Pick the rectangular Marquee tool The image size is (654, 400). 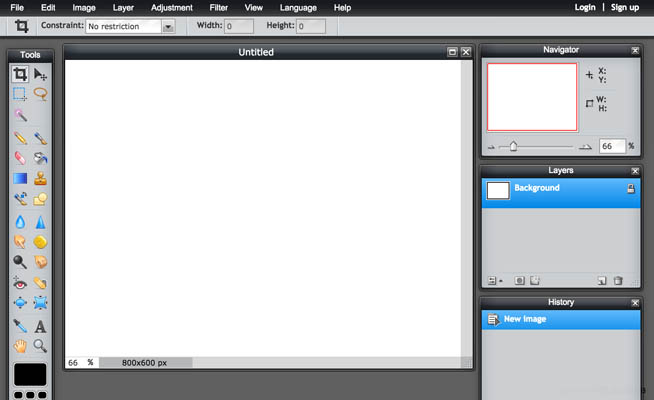tap(20, 94)
